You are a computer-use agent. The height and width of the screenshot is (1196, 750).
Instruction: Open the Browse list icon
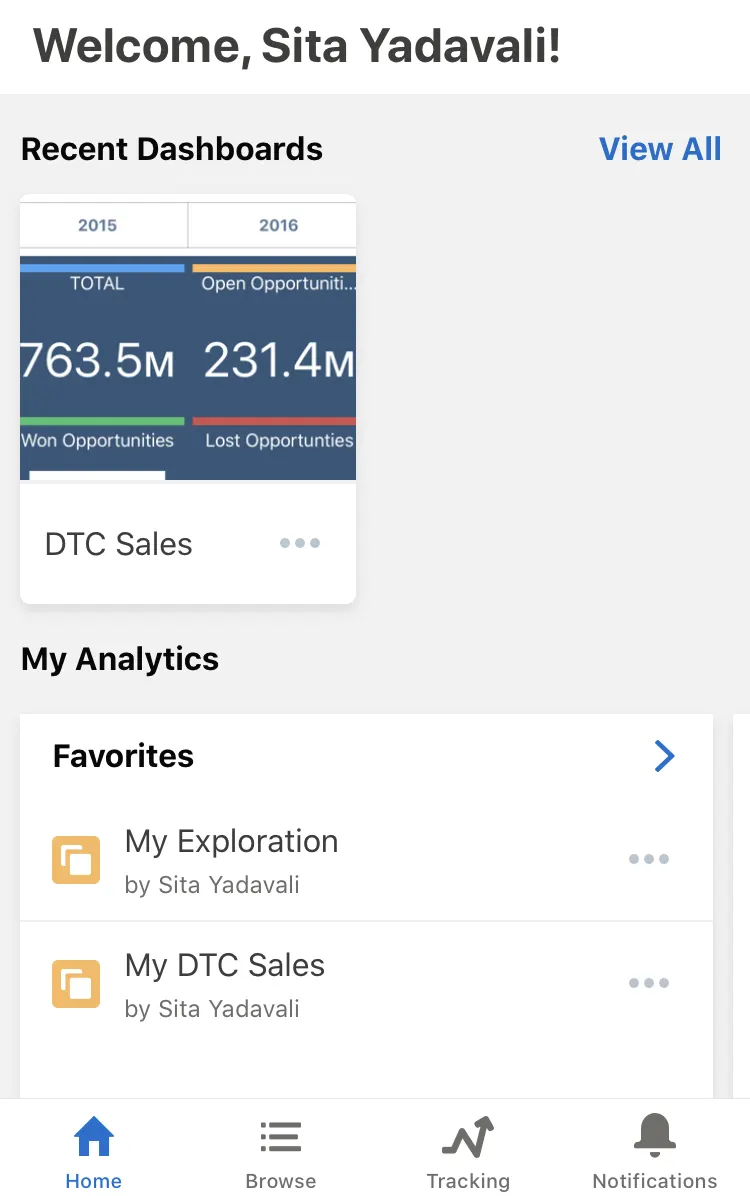tap(281, 1137)
